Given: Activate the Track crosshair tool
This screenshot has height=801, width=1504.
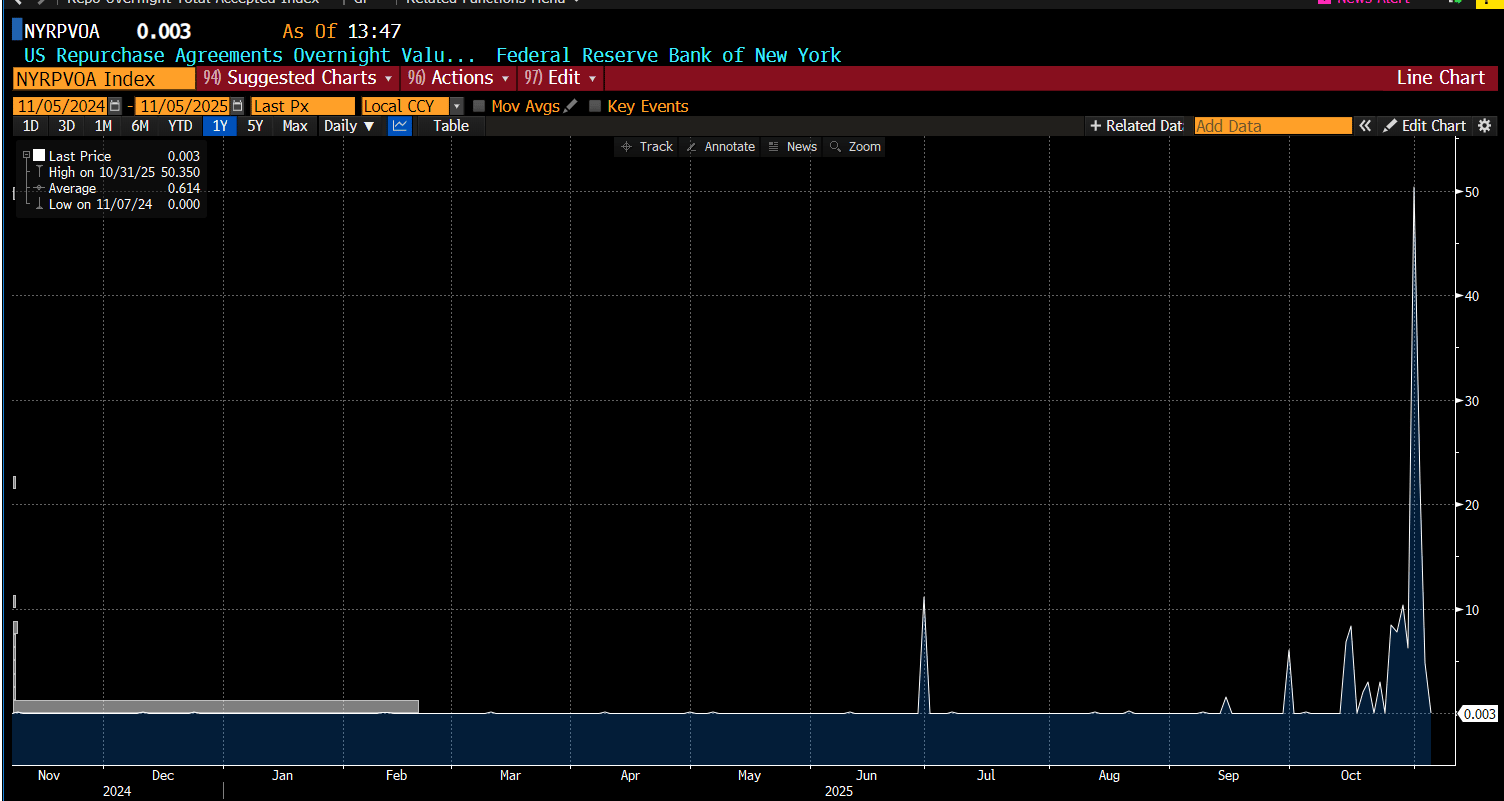Looking at the screenshot, I should pos(647,147).
